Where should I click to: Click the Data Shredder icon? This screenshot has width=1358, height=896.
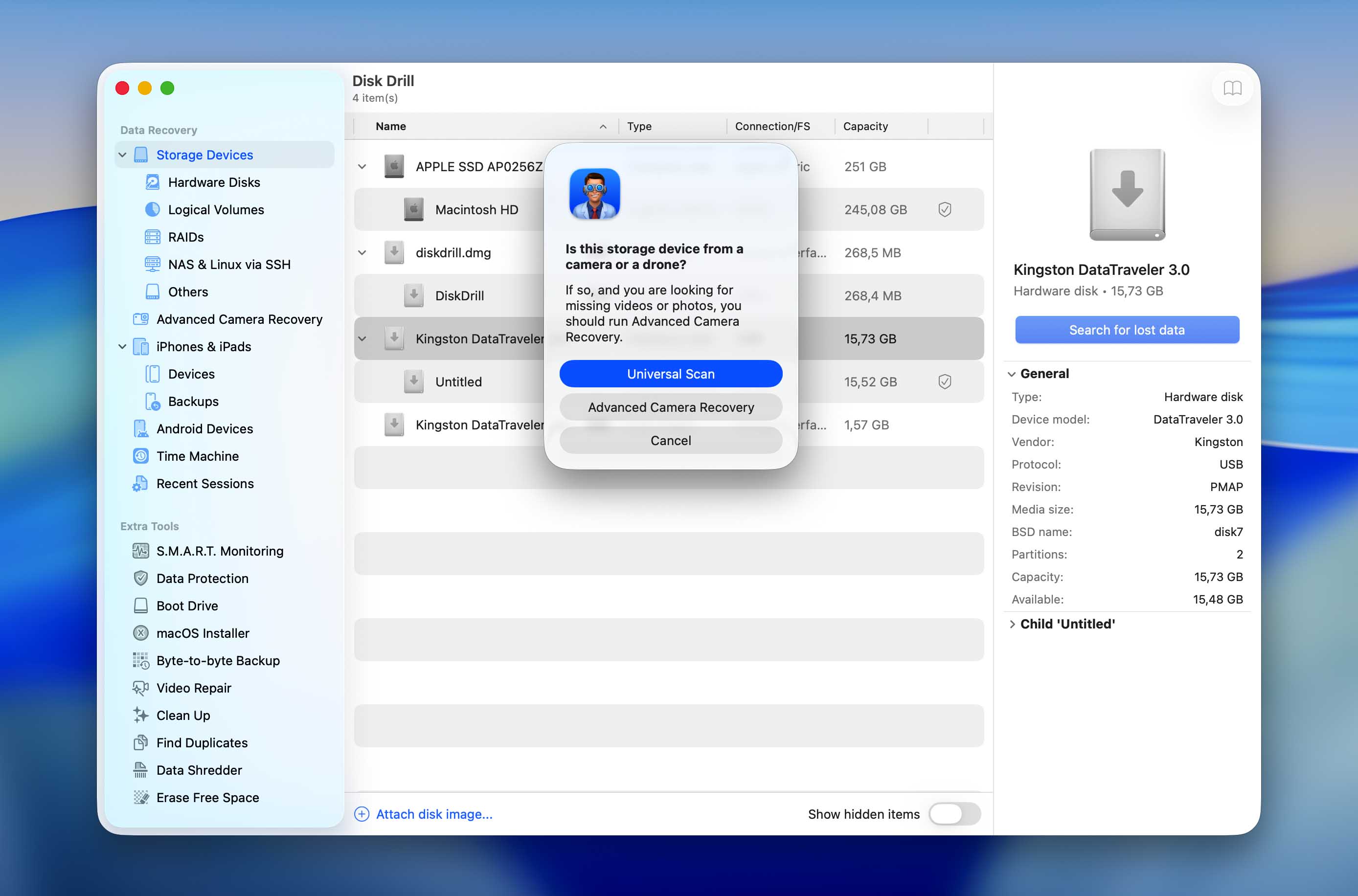point(140,771)
